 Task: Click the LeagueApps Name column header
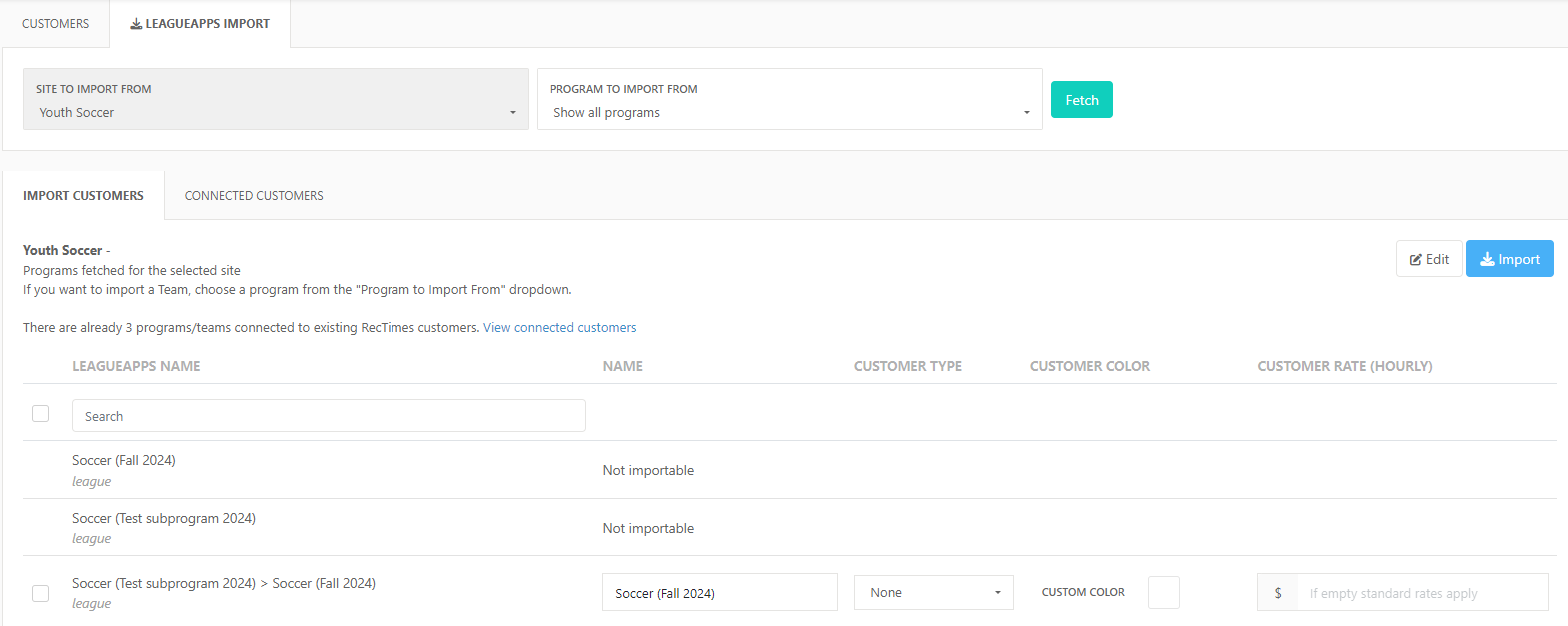pyautogui.click(x=136, y=366)
